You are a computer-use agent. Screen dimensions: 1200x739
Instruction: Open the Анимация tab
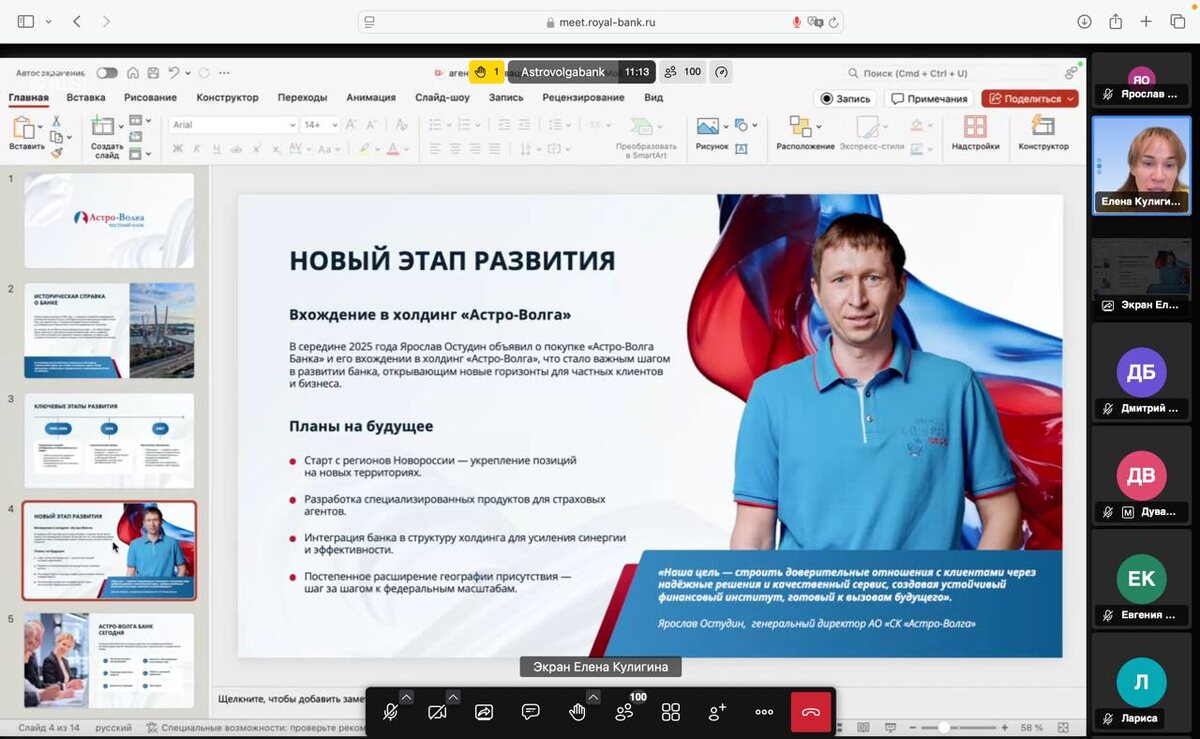tap(371, 97)
